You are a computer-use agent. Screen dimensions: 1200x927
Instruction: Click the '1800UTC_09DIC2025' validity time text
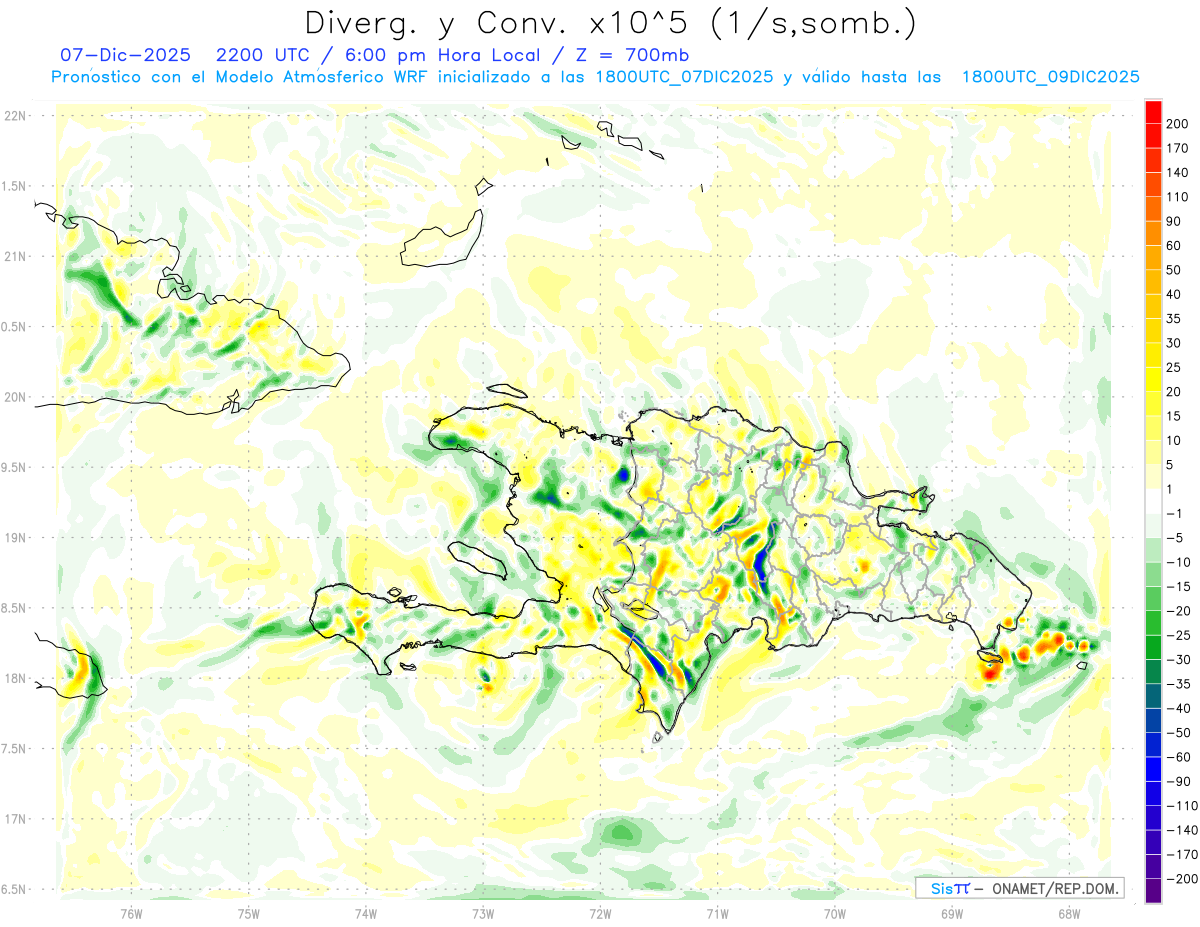coord(1050,77)
